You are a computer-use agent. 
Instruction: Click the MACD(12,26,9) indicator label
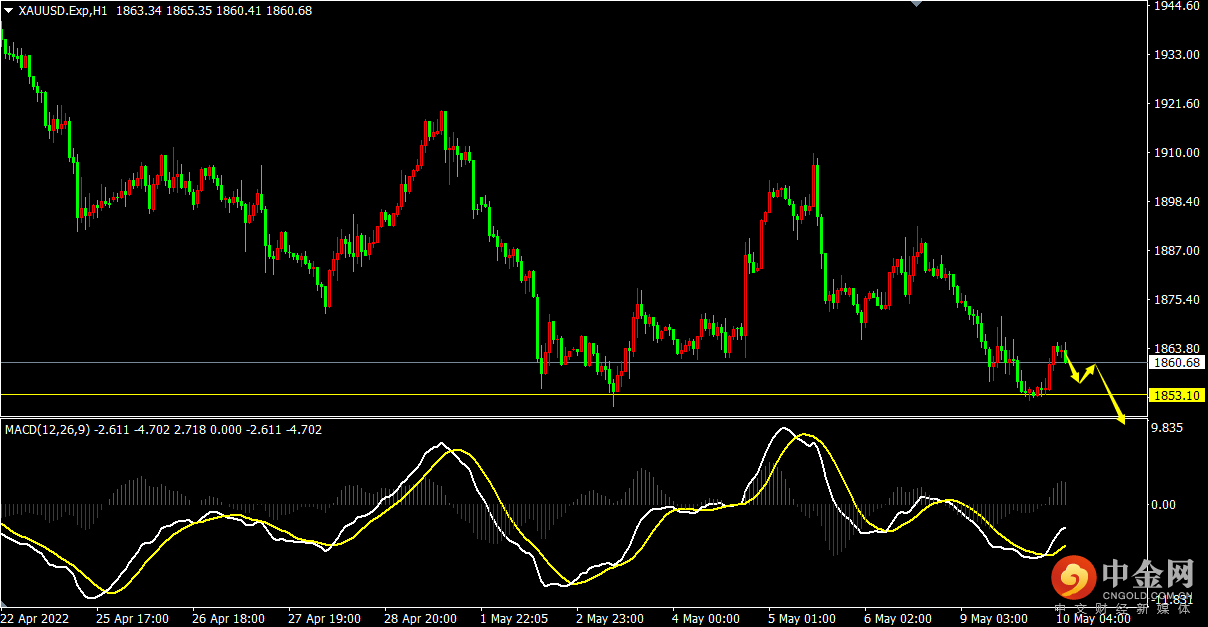tap(48, 430)
